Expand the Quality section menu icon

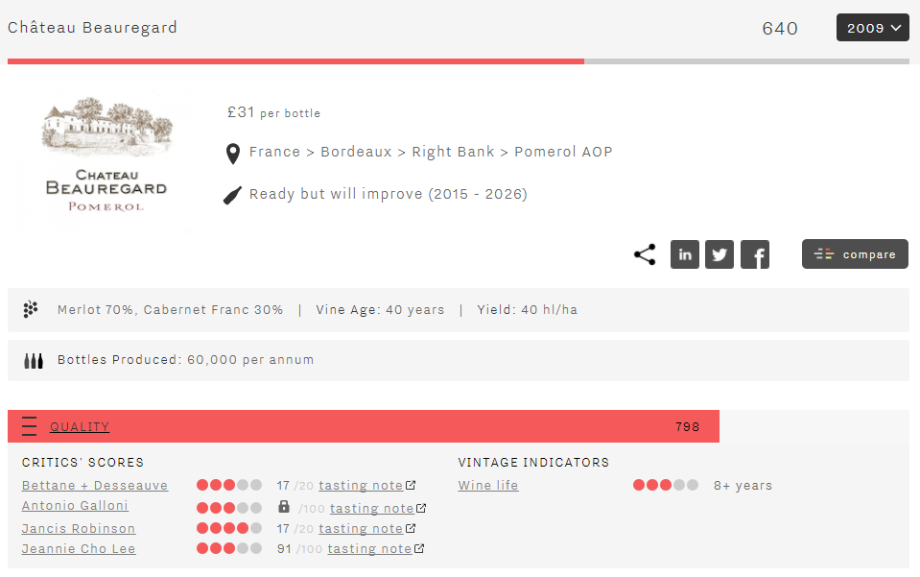[29, 426]
